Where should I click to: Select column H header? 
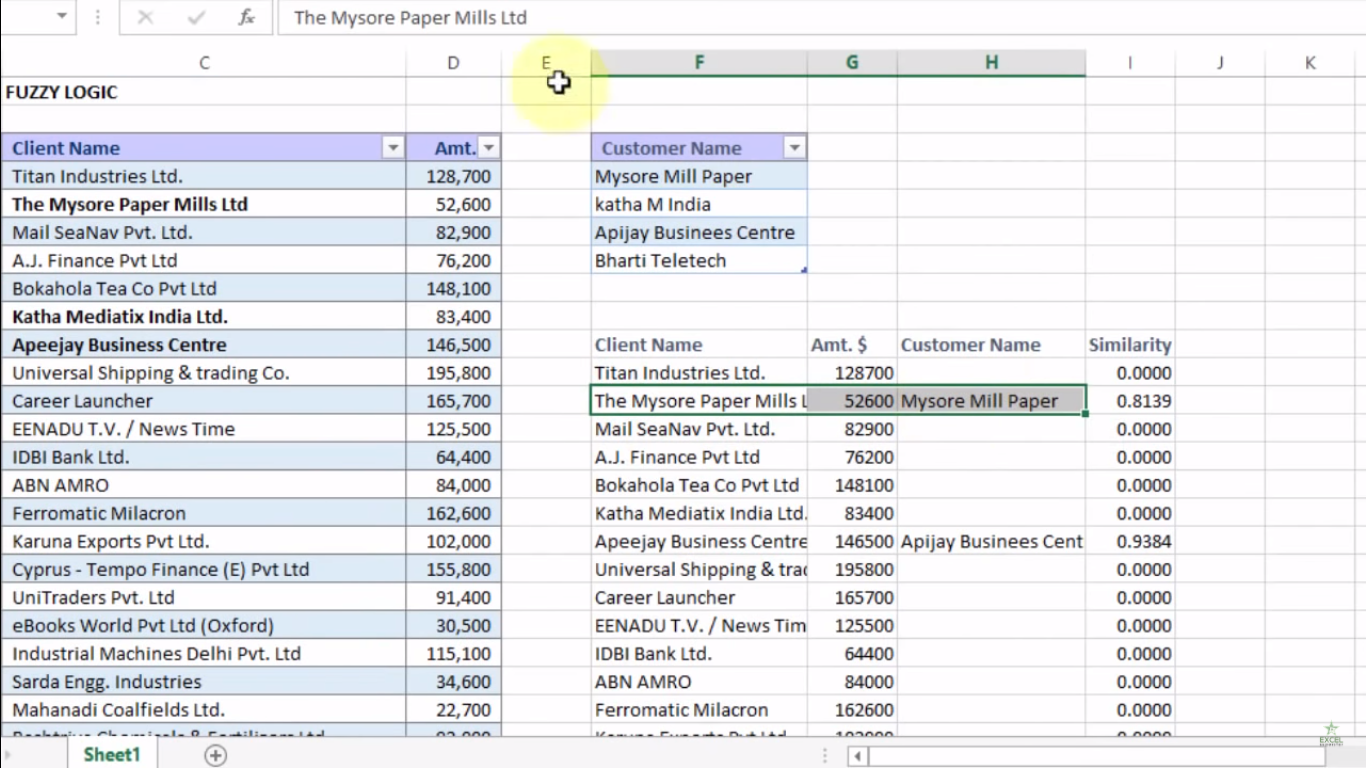tap(991, 63)
